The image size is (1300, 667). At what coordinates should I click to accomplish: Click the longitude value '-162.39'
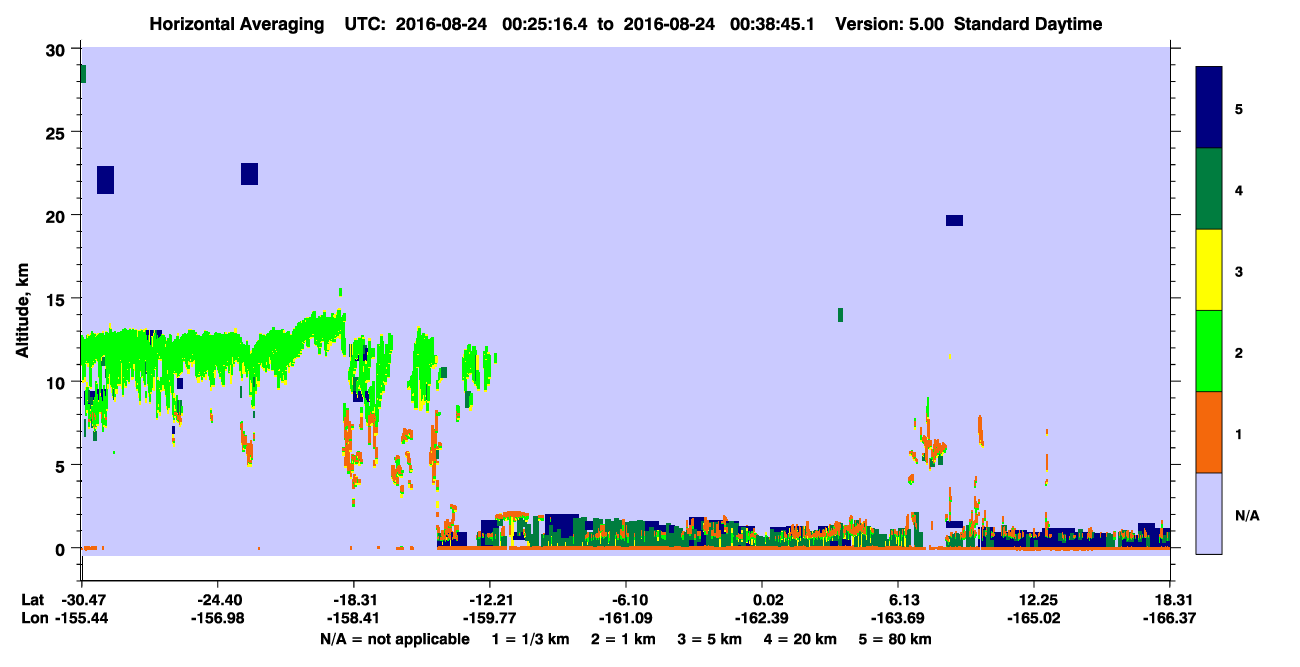[762, 618]
